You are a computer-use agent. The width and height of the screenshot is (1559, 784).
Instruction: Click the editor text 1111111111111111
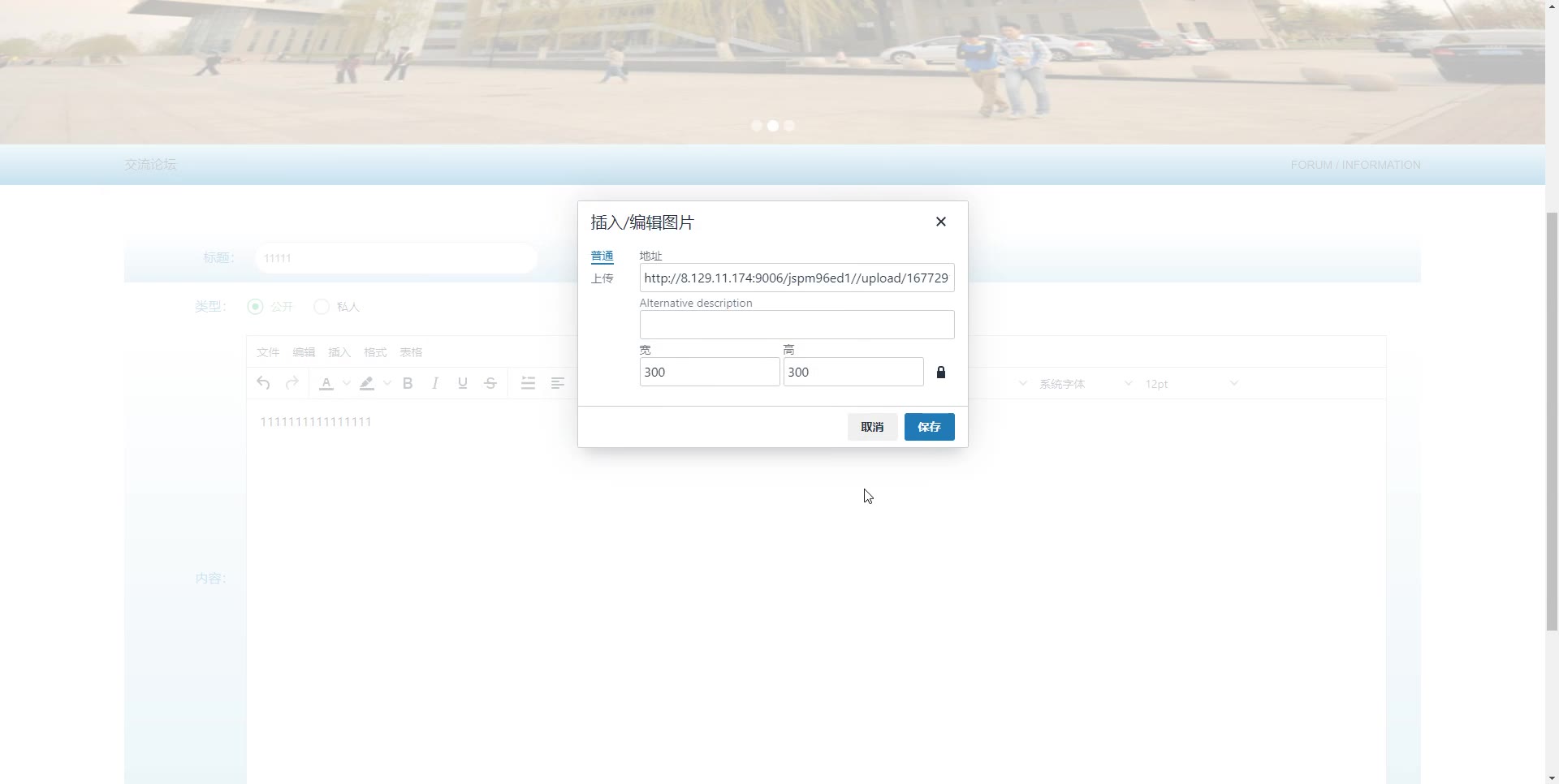click(x=316, y=422)
